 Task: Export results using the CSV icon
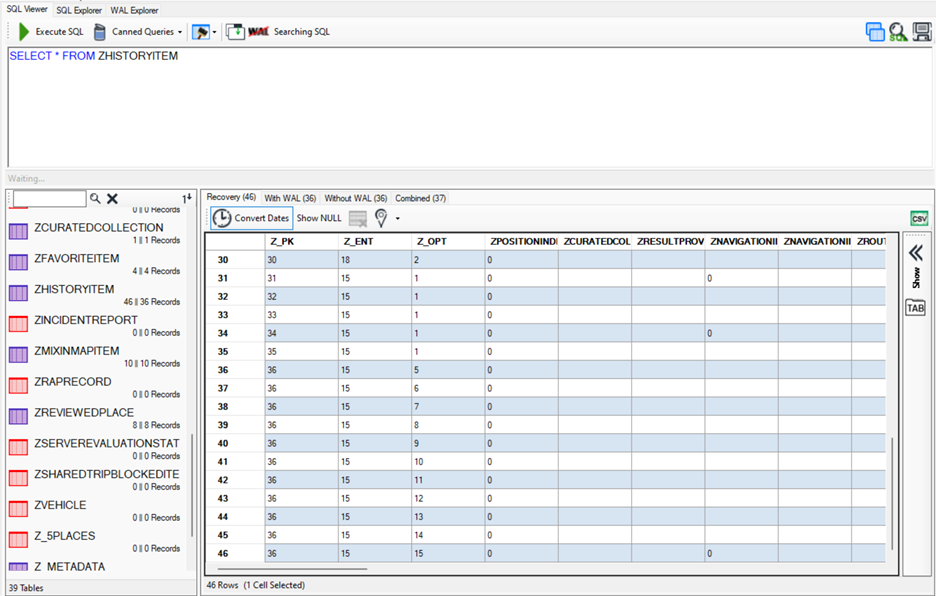pyautogui.click(x=919, y=218)
